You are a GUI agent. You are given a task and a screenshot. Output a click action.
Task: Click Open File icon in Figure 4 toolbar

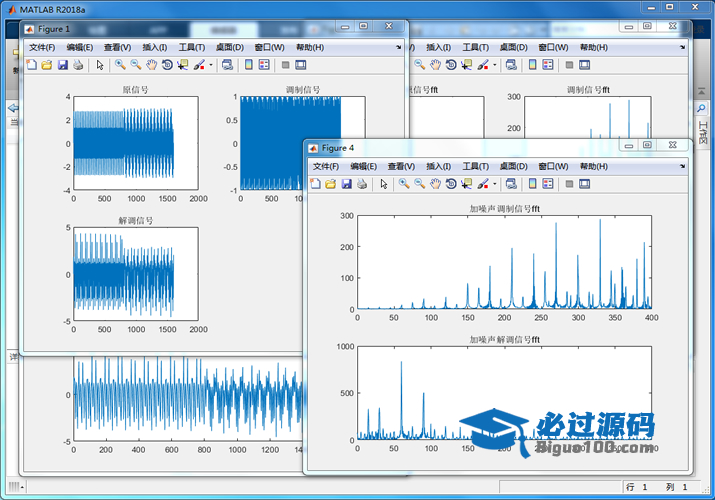pos(331,184)
